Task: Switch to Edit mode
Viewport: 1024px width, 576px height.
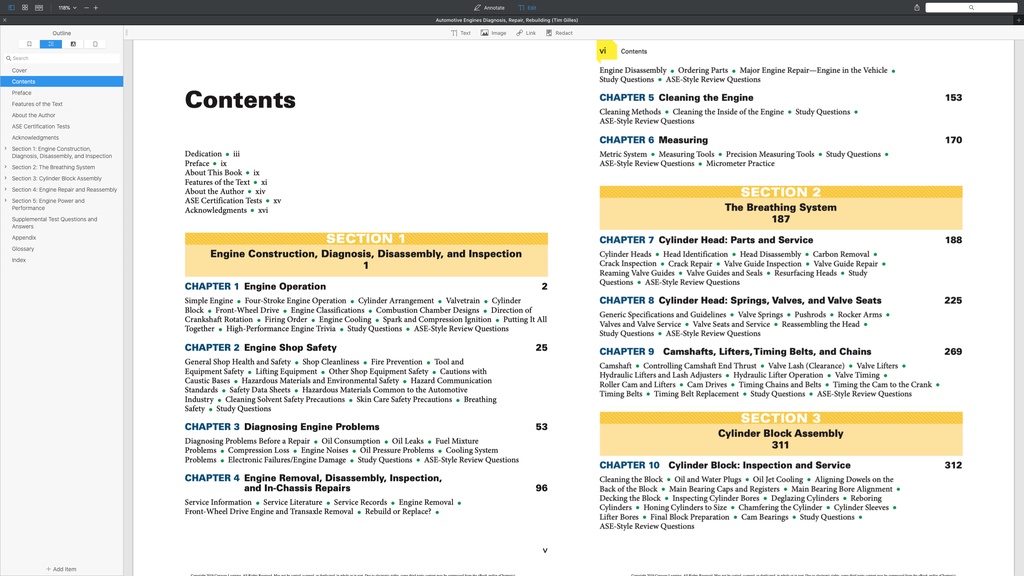Action: click(527, 7)
